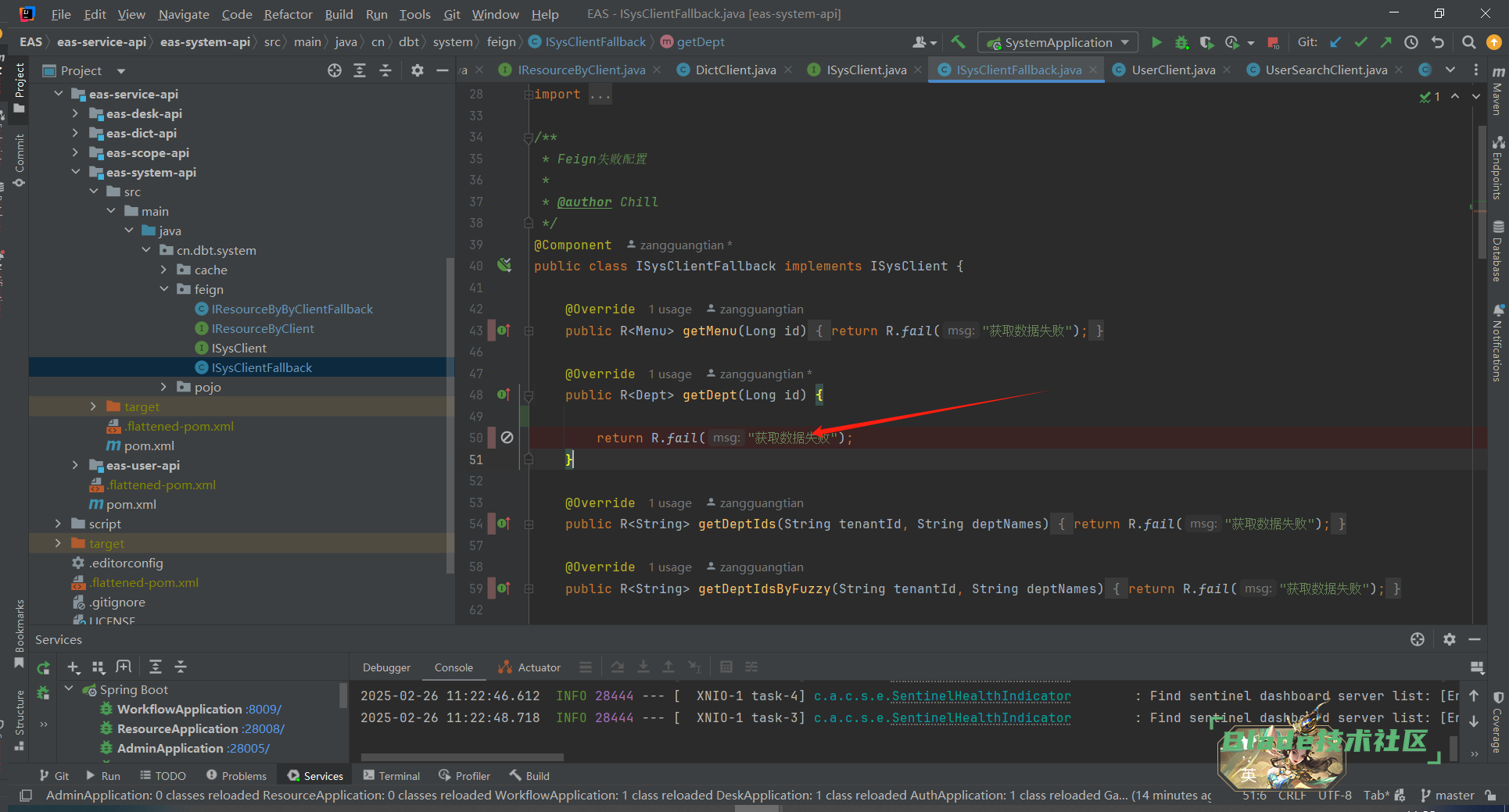Open the Problems tool window
Screen dimensions: 1509x812
tap(236, 776)
